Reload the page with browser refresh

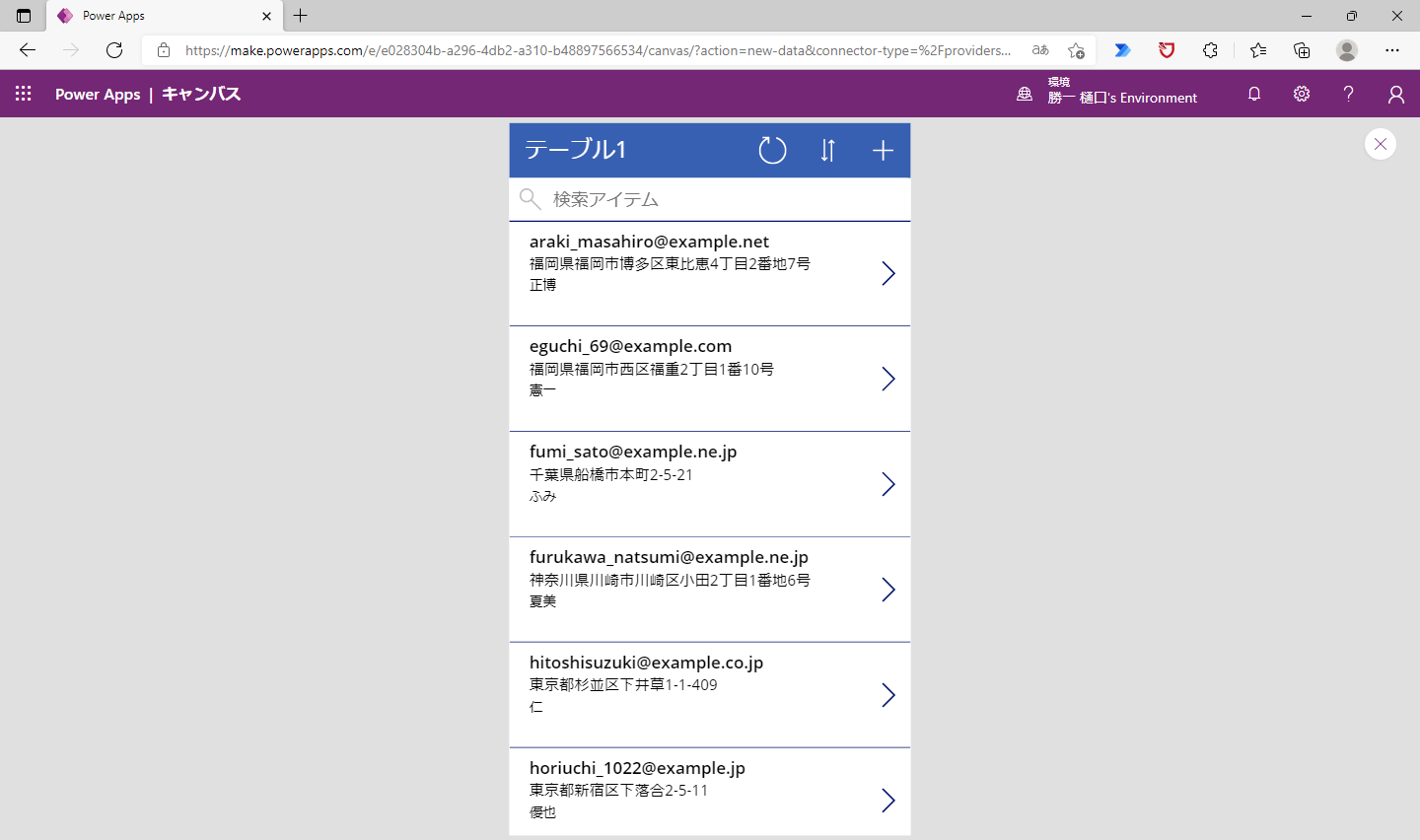[114, 50]
